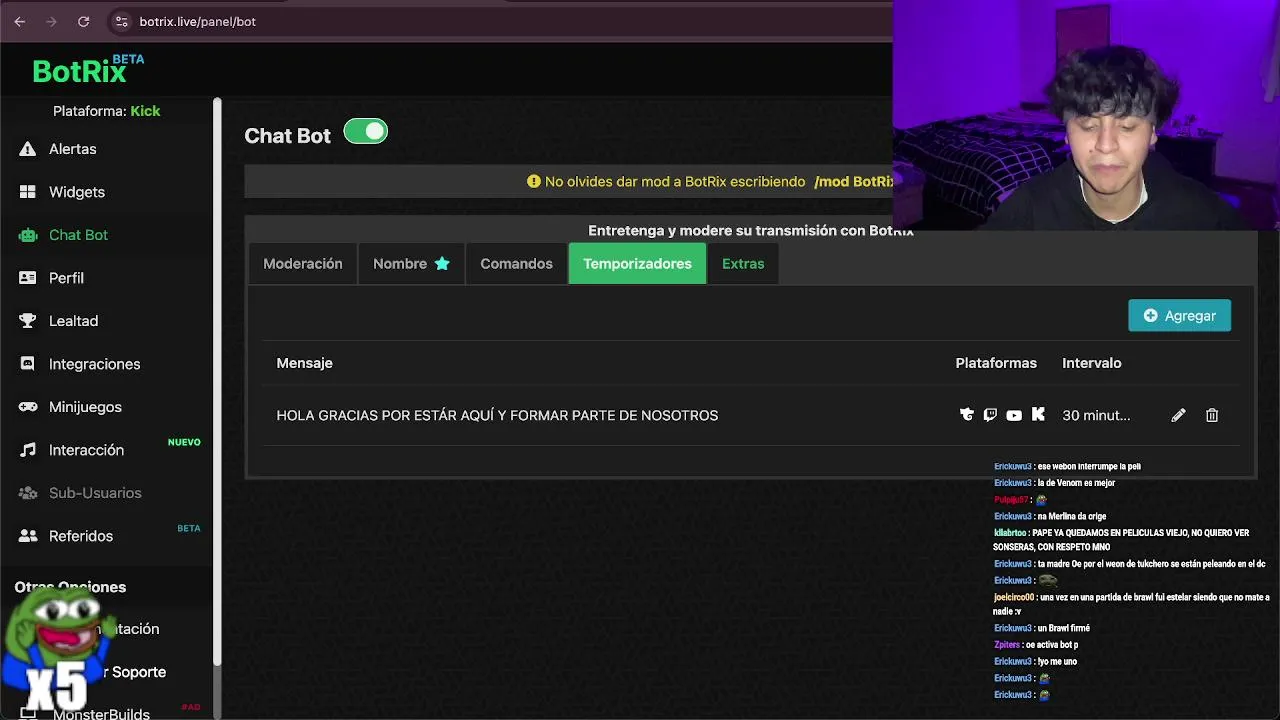Click the Trovo platform icon in timer row
The height and width of the screenshot is (720, 1280).
[x=966, y=415]
